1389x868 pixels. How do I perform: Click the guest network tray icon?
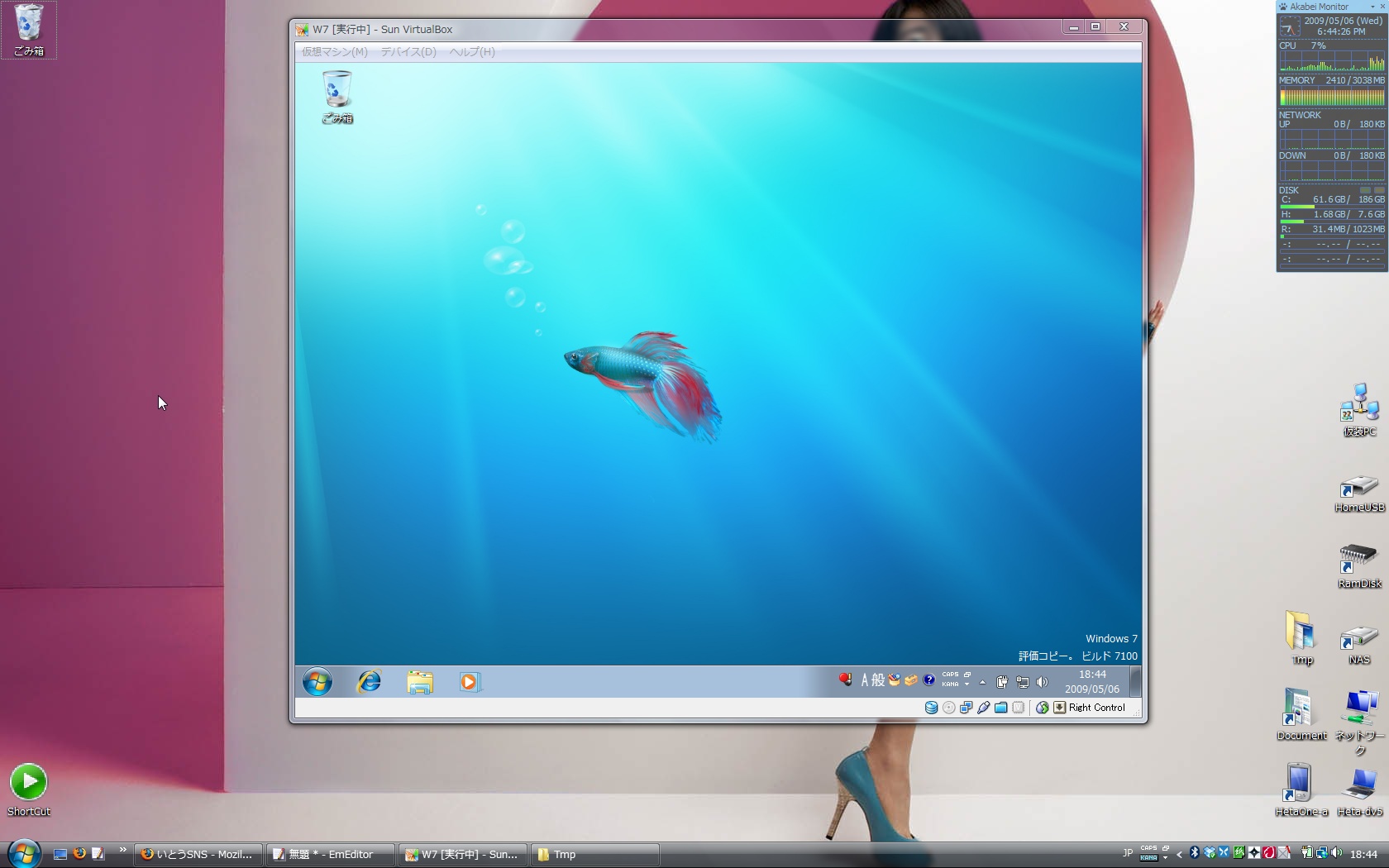(x=1023, y=682)
